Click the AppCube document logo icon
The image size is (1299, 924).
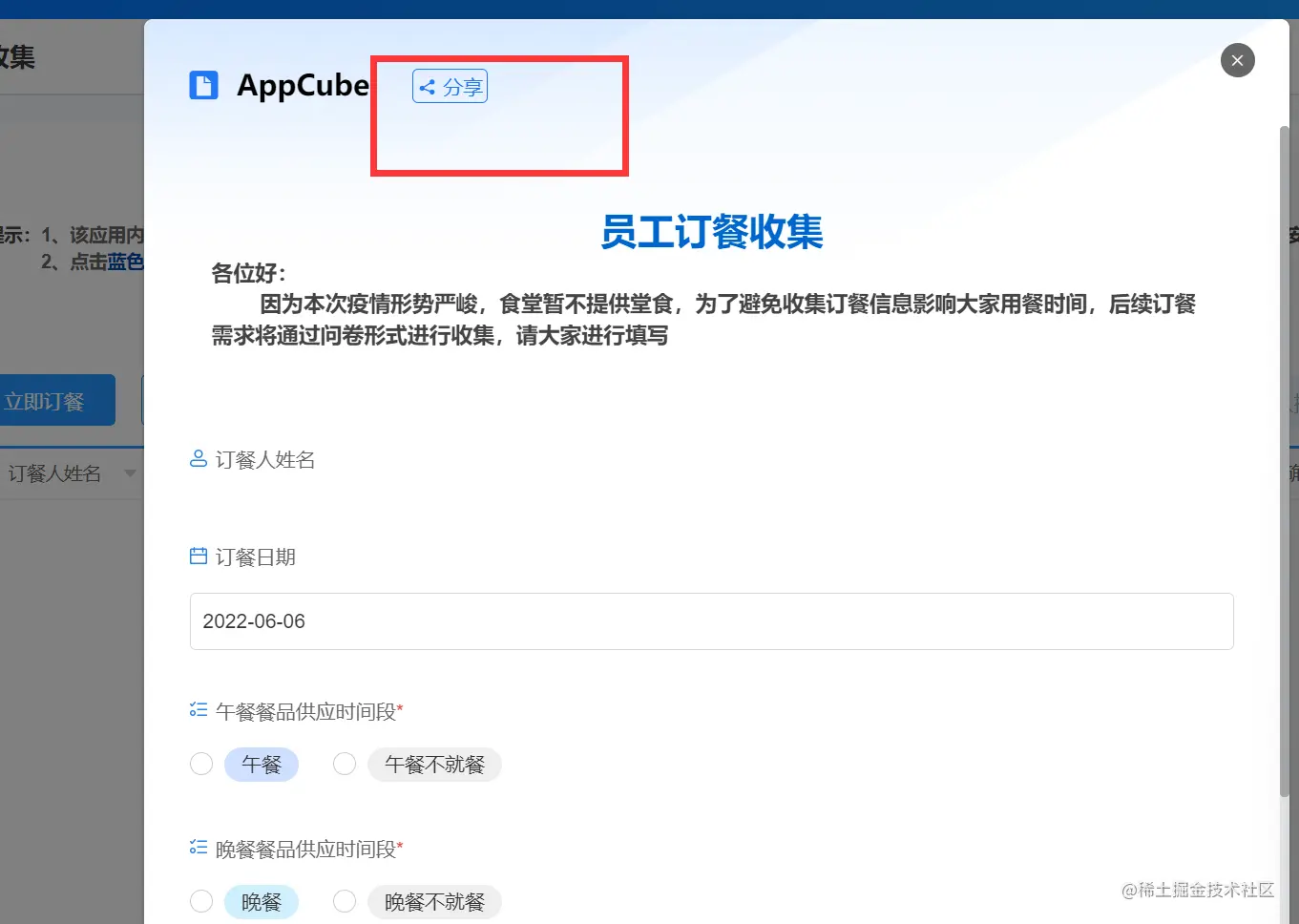click(203, 86)
